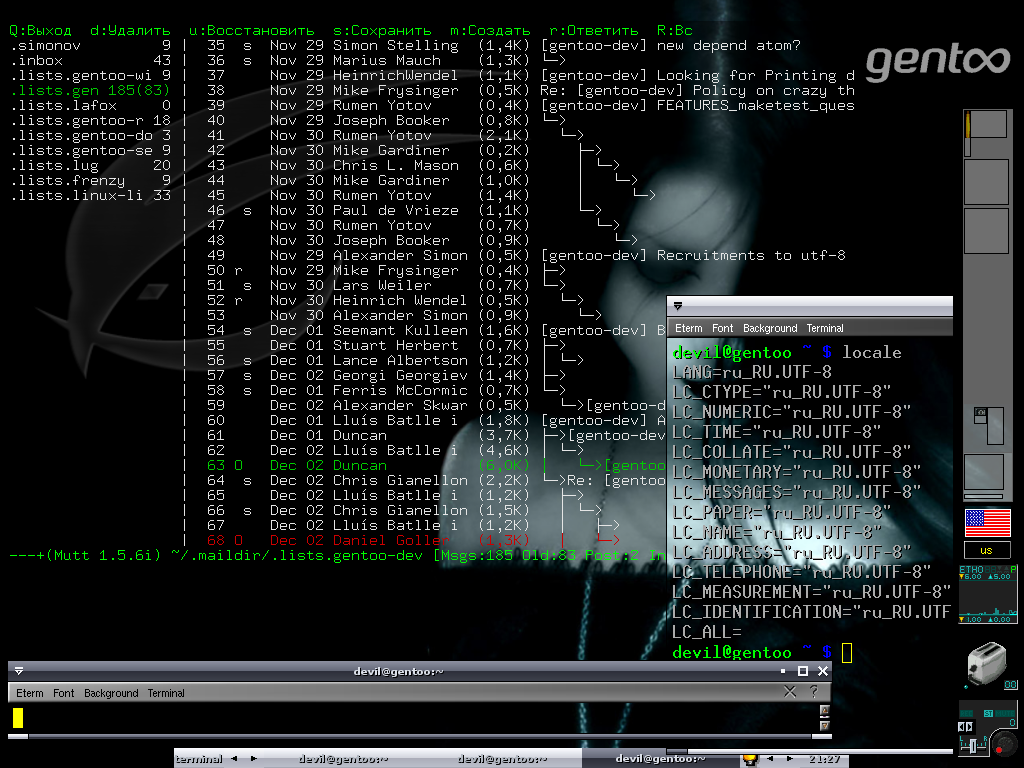
Task: Select .lists.lug mailbox in sidebar
Action: tap(90, 166)
